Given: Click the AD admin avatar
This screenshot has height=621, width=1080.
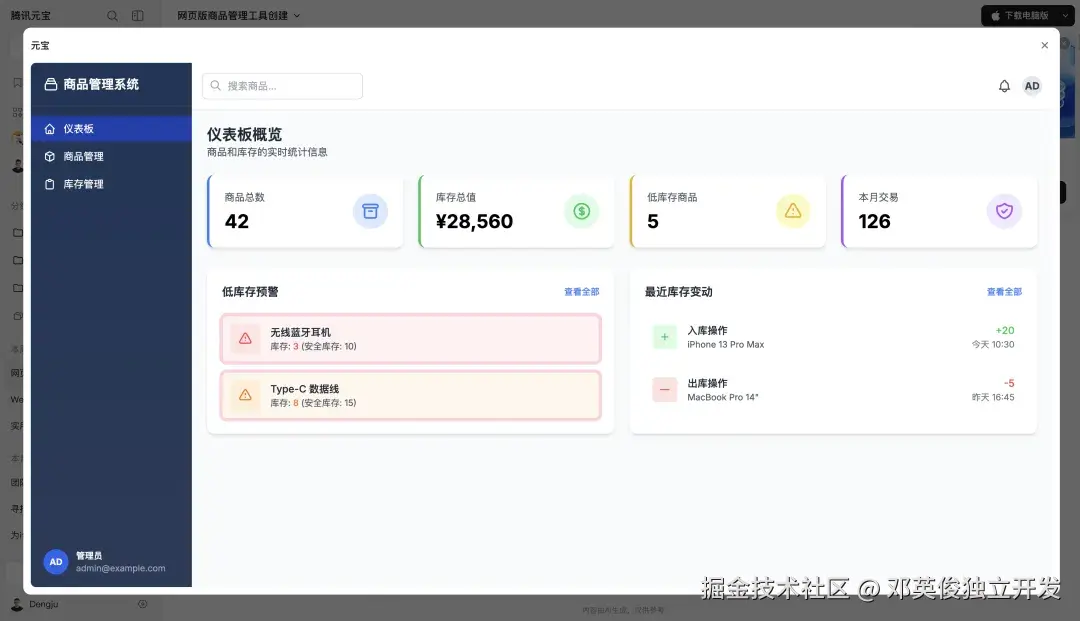Looking at the screenshot, I should [1032, 86].
